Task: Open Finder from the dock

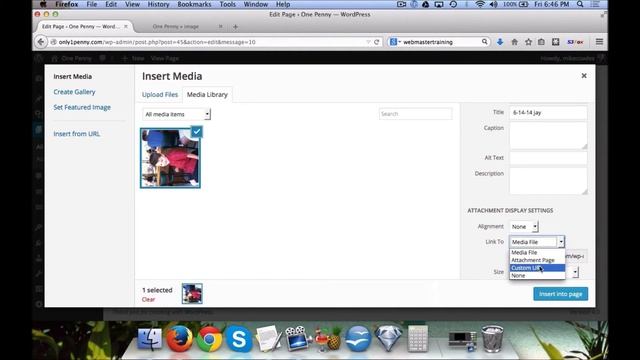Action: tap(149, 338)
